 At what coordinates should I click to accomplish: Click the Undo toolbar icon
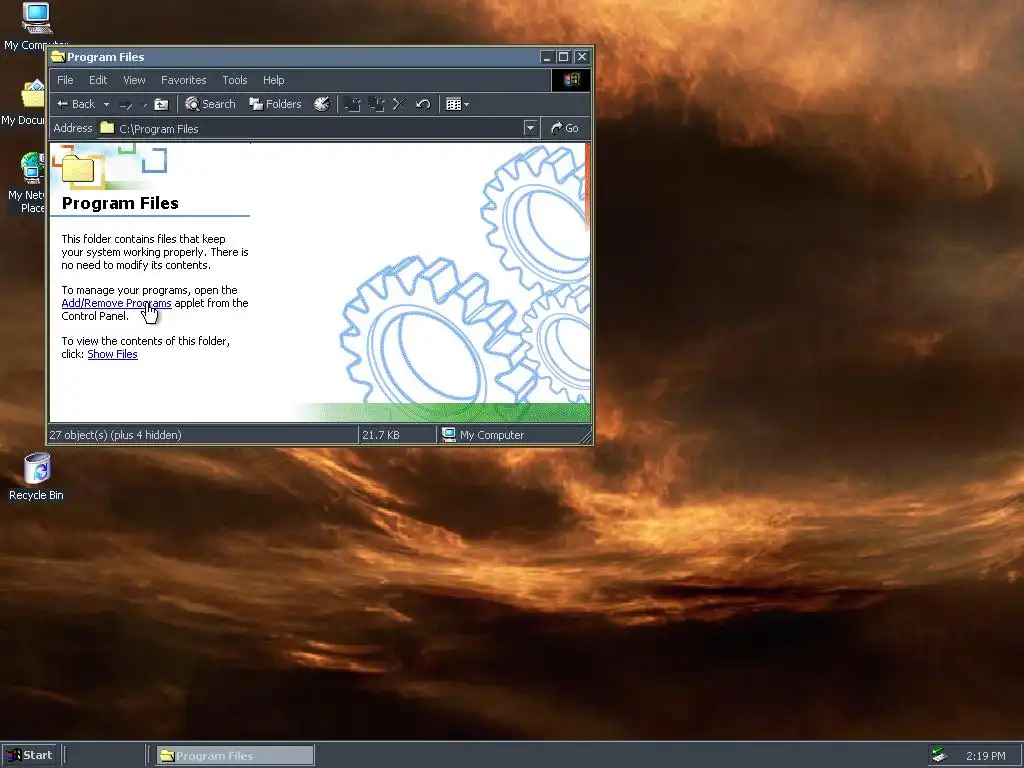pos(423,104)
